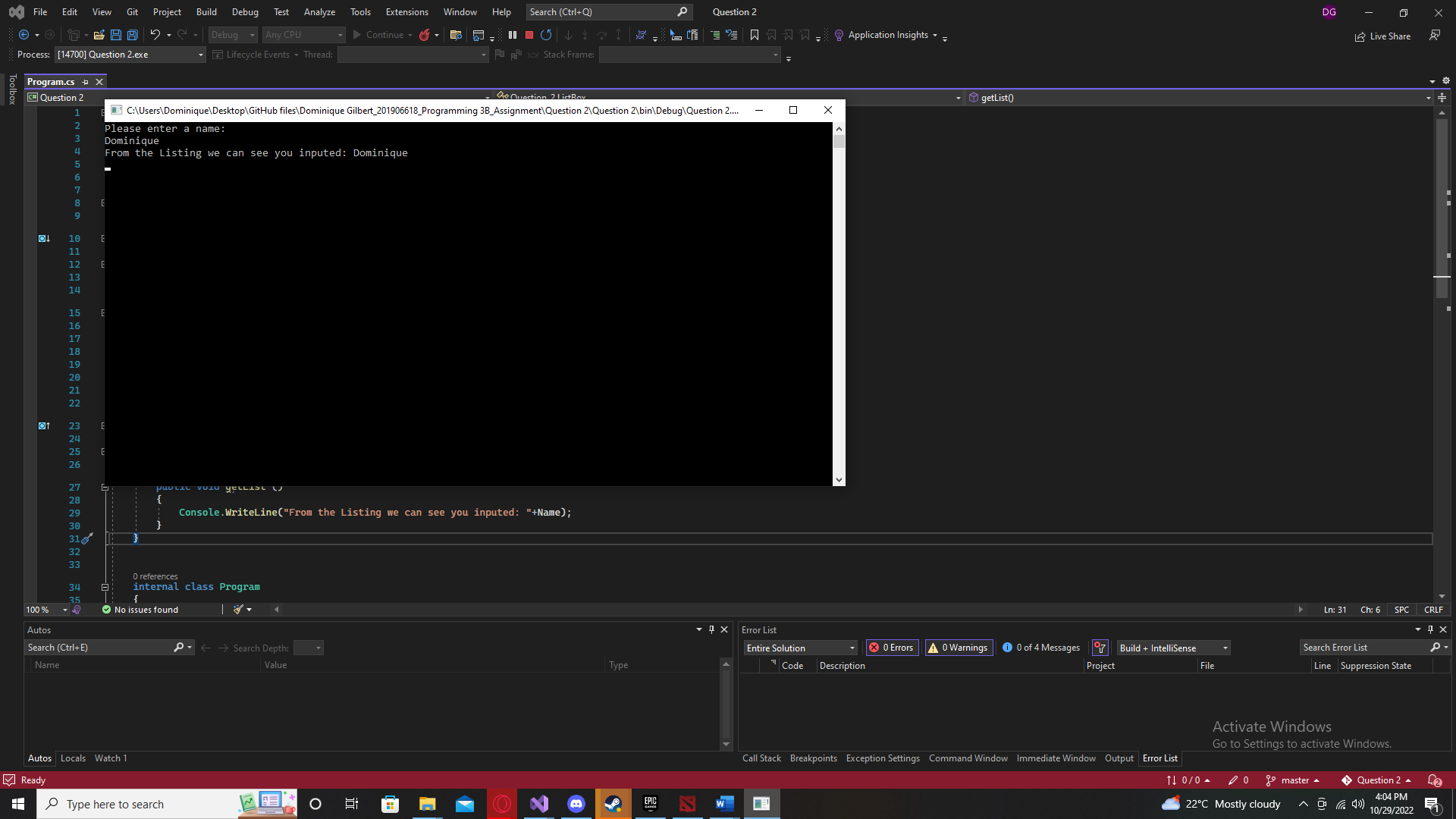Click the Undo toolbar icon
Screen dimensions: 1456x819
[x=155, y=35]
